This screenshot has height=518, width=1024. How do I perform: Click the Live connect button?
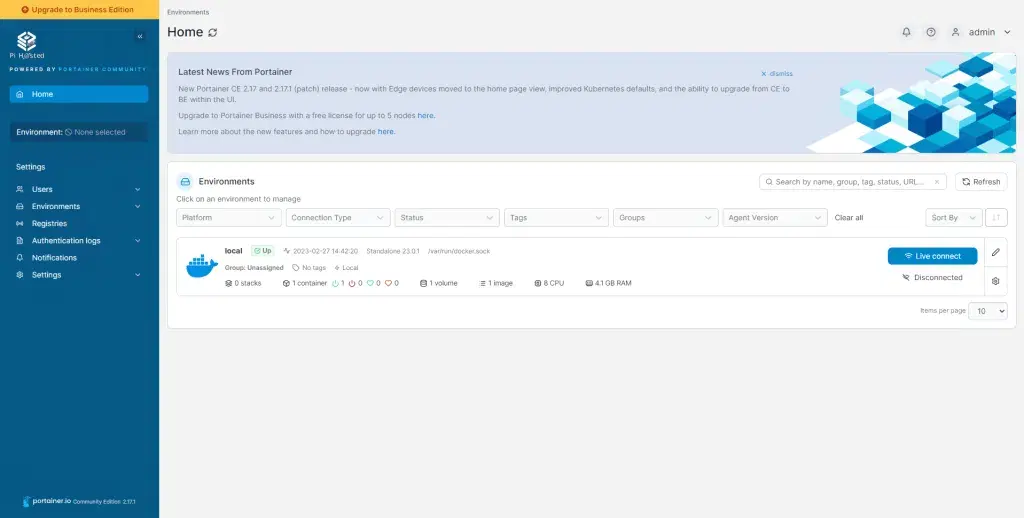pos(933,256)
